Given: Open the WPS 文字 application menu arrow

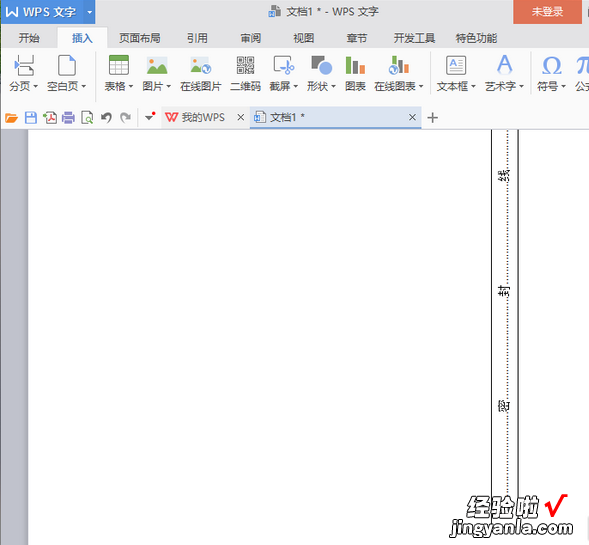Looking at the screenshot, I should tap(89, 12).
